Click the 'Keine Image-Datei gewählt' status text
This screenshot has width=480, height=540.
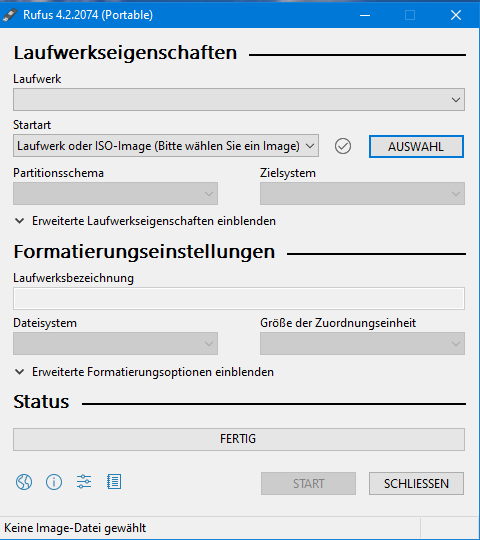point(75,528)
